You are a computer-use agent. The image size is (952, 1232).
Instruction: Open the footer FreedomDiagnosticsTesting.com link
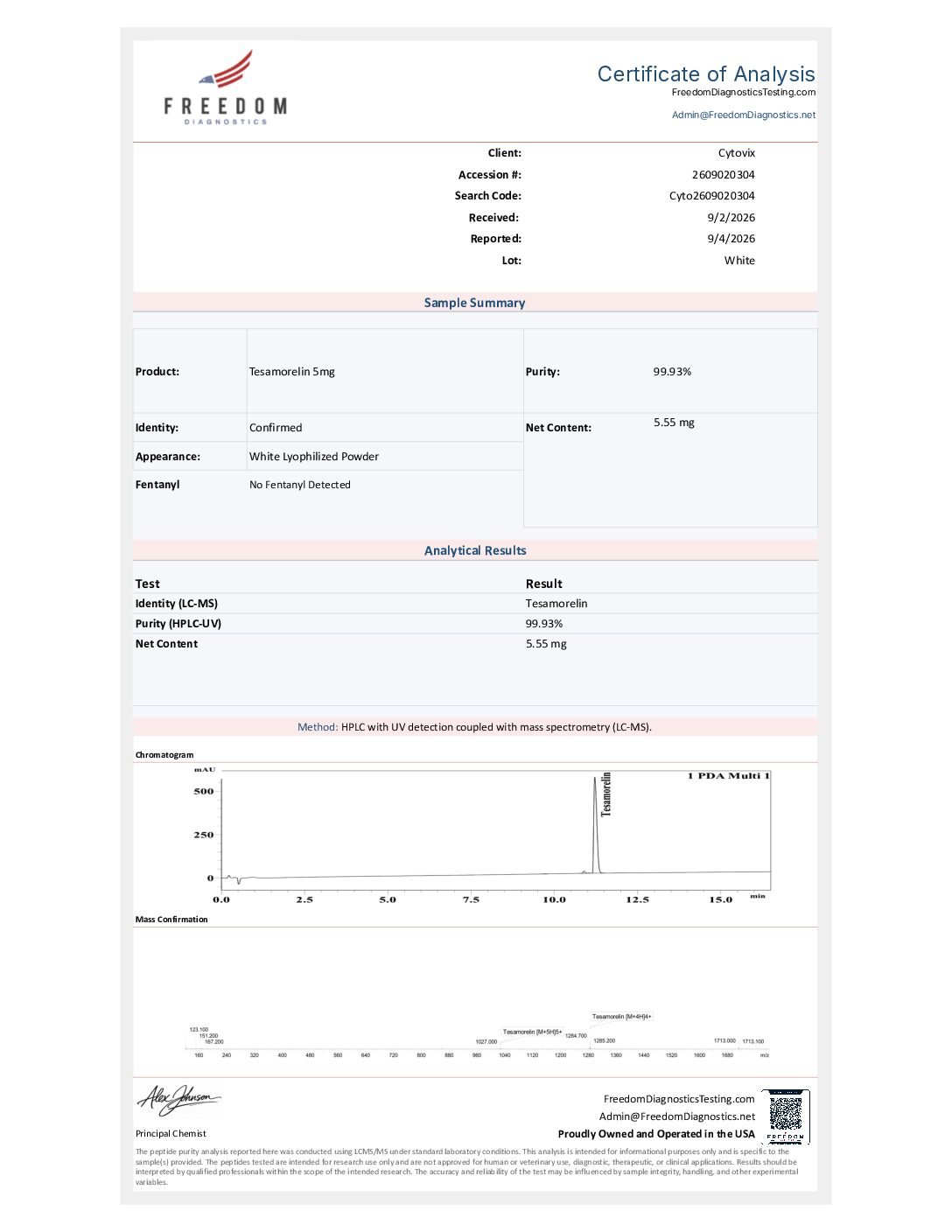pyautogui.click(x=679, y=1099)
